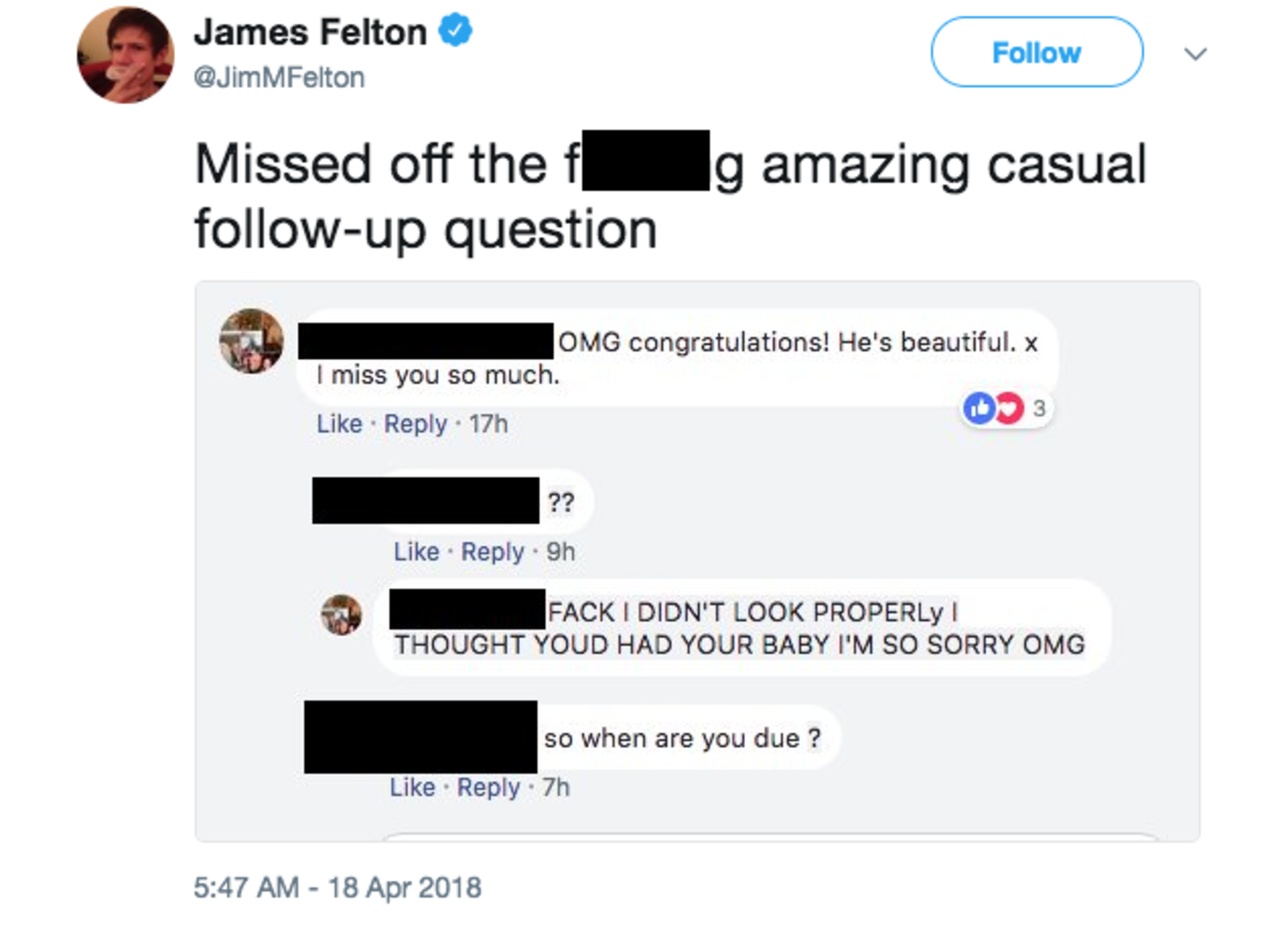The height and width of the screenshot is (928, 1288).
Task: Click the James Felton display name
Action: tap(311, 32)
